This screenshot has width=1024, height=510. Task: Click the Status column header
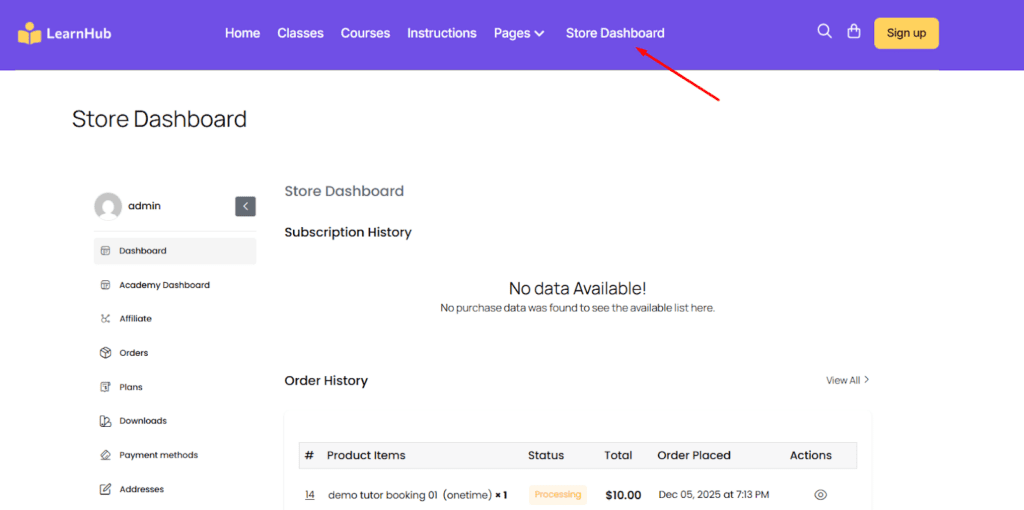(x=546, y=455)
